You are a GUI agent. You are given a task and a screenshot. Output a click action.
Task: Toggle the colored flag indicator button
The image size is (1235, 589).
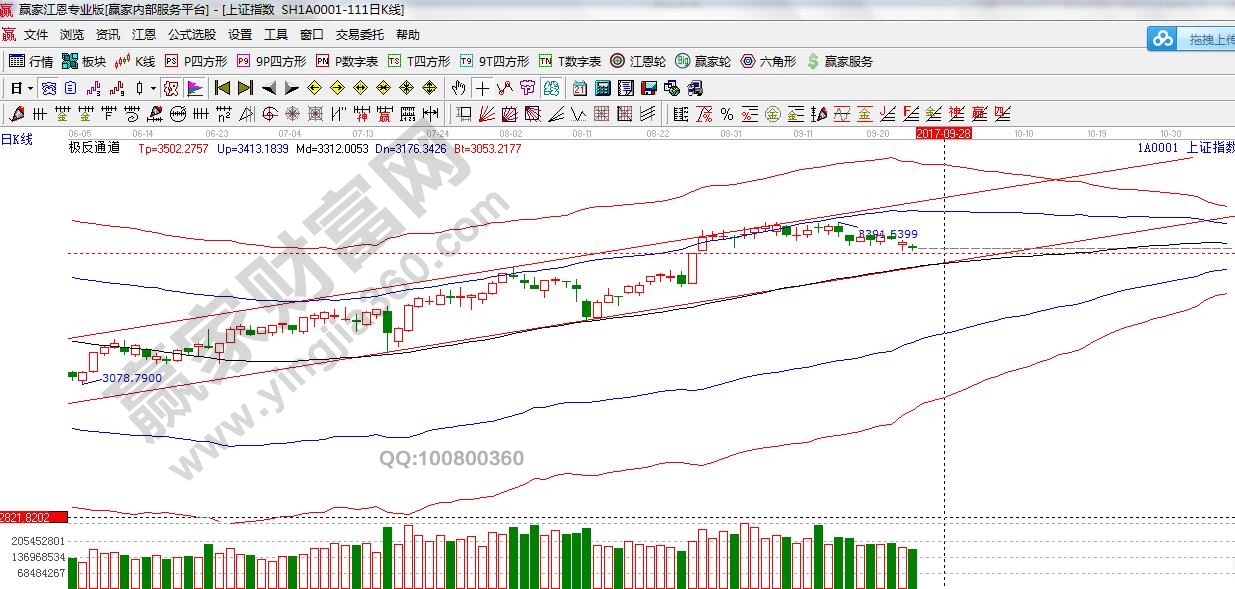(194, 88)
